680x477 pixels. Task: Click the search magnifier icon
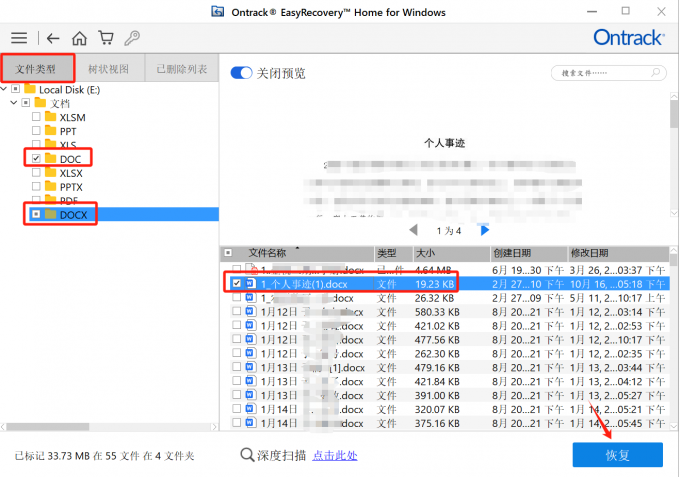[656, 72]
